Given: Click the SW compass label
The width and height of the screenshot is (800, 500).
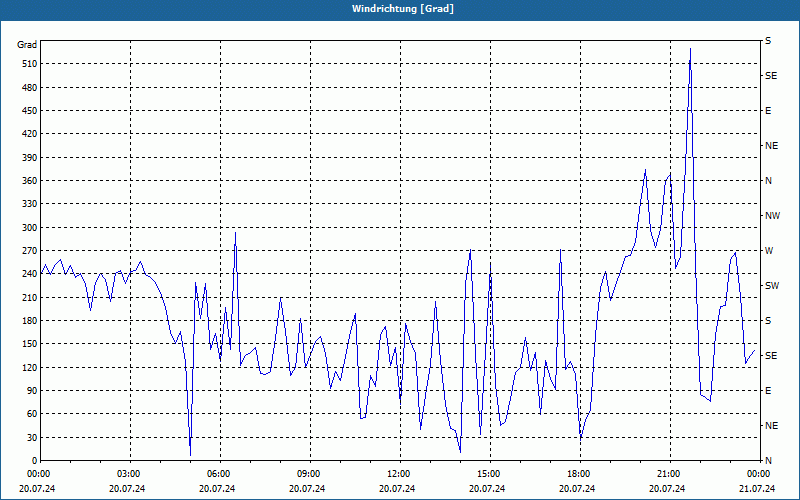Looking at the screenshot, I should 772,286.
